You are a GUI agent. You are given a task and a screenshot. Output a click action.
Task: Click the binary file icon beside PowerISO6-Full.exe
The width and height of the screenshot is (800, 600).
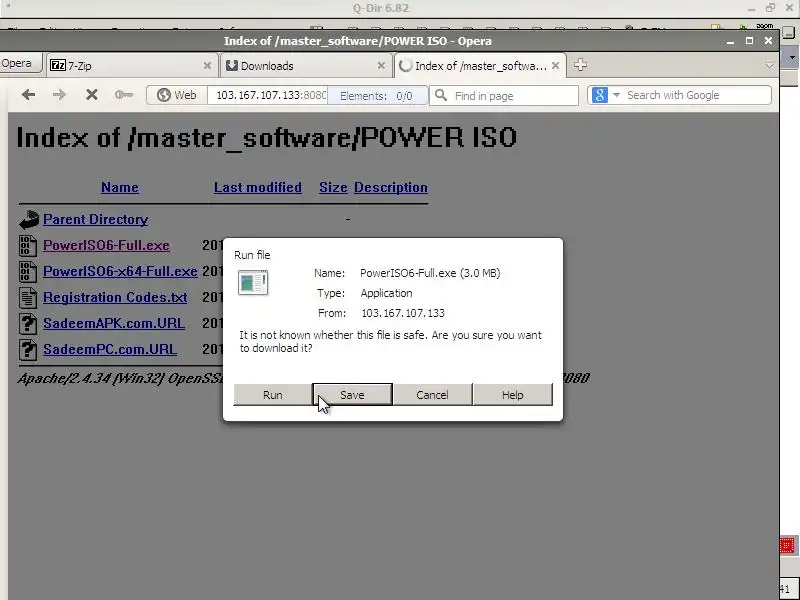point(28,245)
